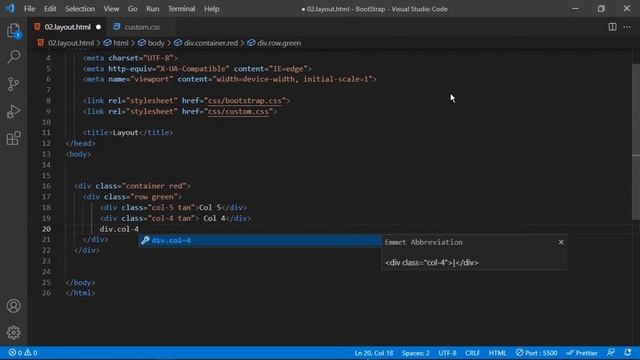Click 02.layout.html in the breadcrumb
Image resolution: width=640 pixels, height=360 pixels.
tap(71, 43)
